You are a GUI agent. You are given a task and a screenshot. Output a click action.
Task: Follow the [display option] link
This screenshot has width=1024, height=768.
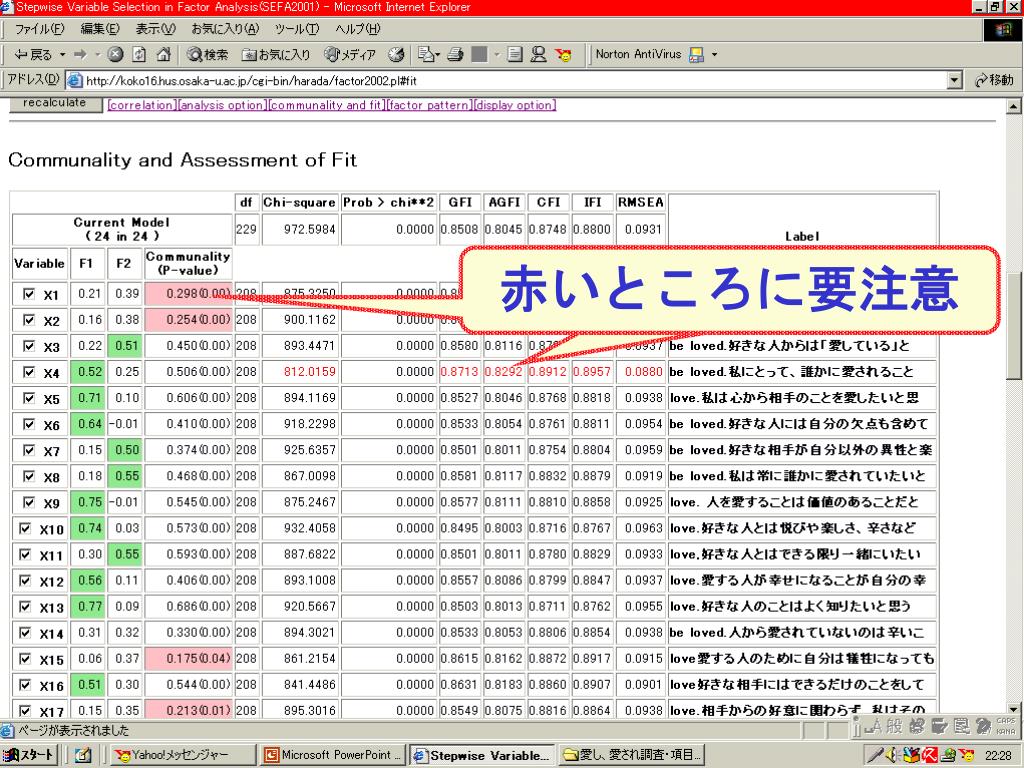[x=515, y=105]
